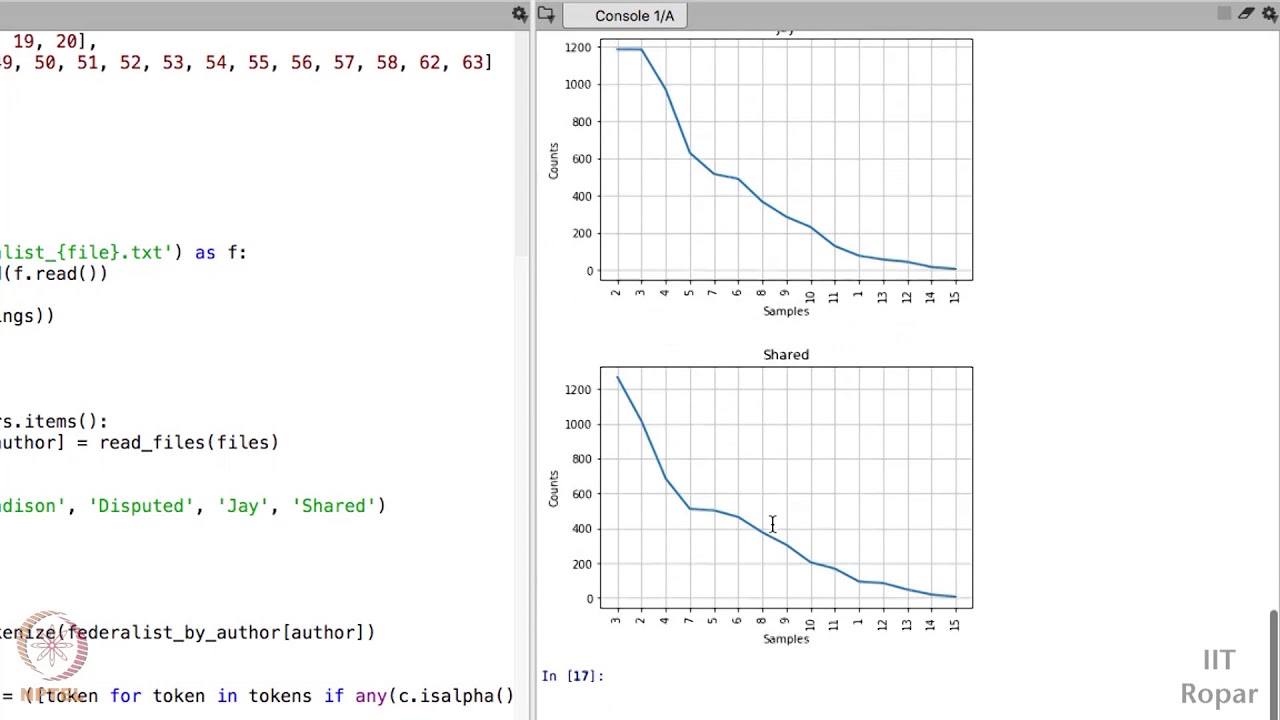Viewport: 1280px width, 720px height.
Task: Open the console options gear menu
Action: coord(1270,14)
